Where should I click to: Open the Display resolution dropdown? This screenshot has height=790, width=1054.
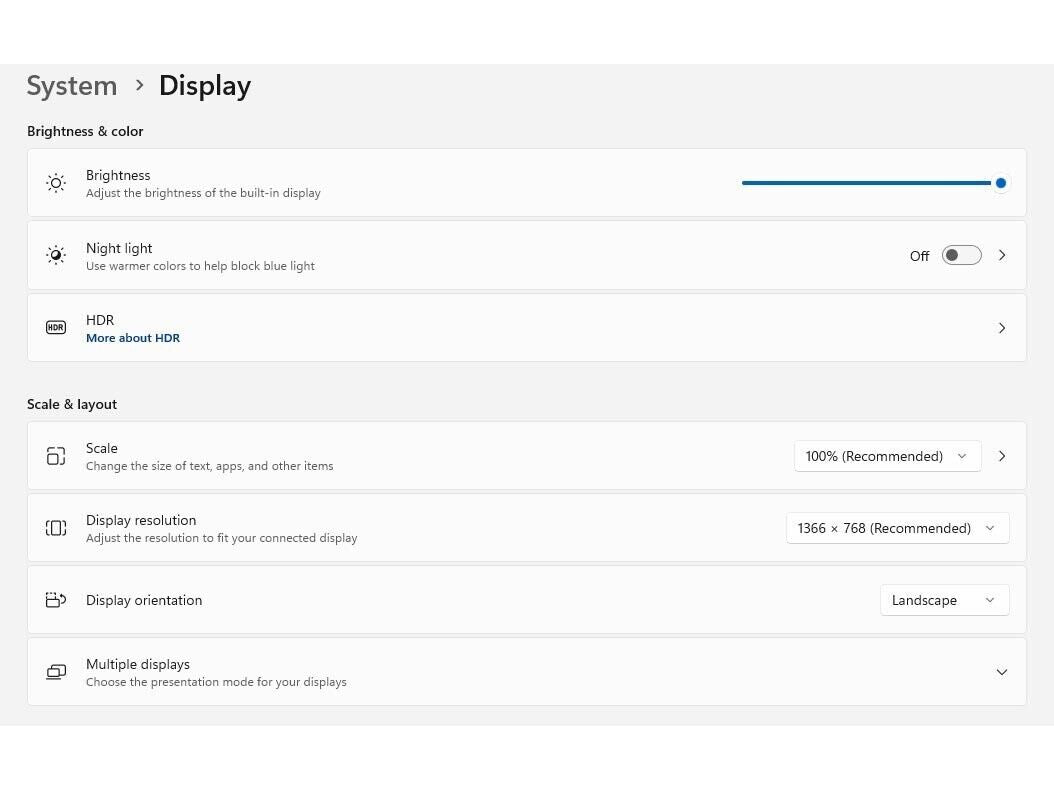pos(897,528)
